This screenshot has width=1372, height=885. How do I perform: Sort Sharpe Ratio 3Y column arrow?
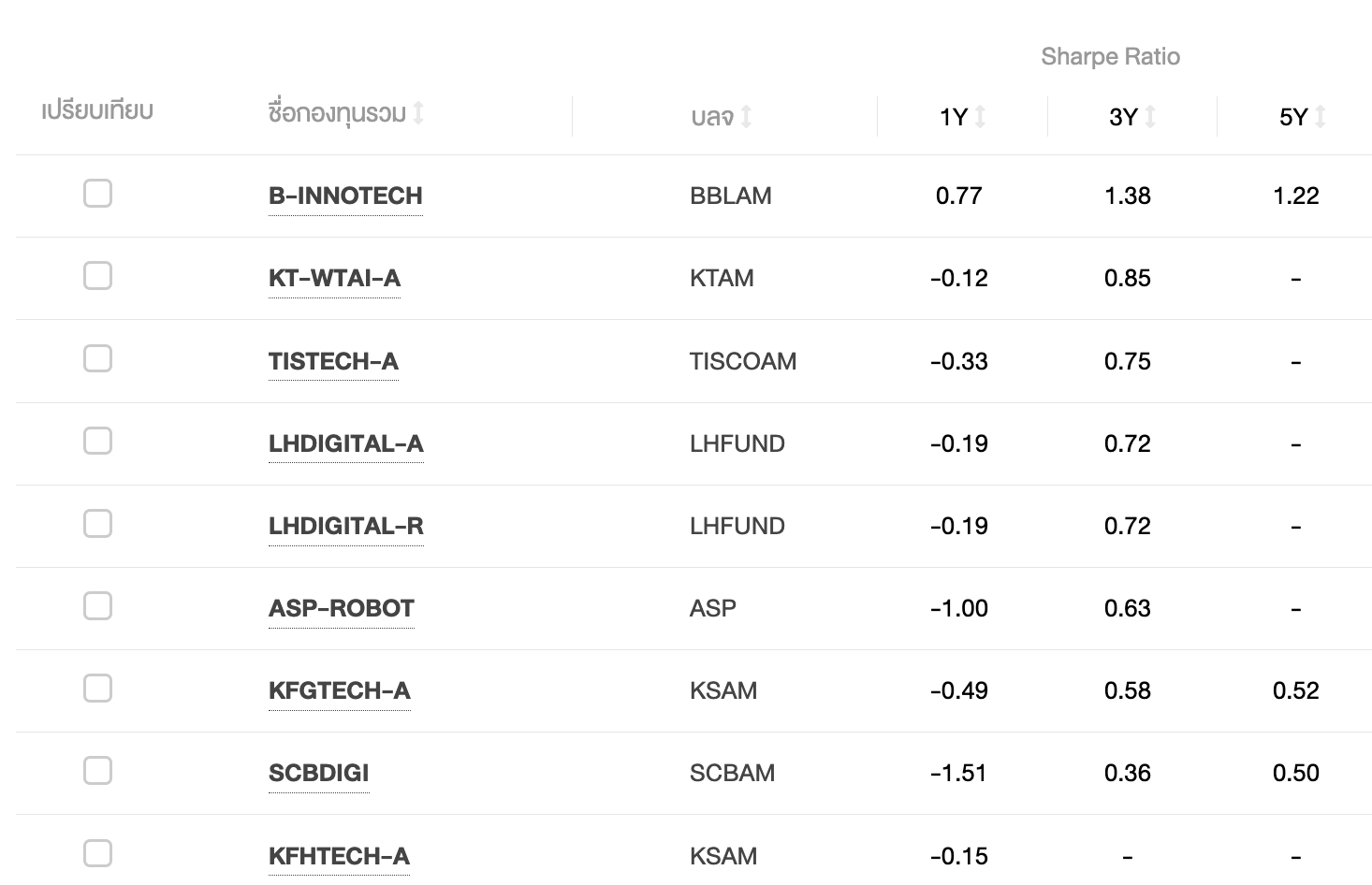click(x=1150, y=117)
